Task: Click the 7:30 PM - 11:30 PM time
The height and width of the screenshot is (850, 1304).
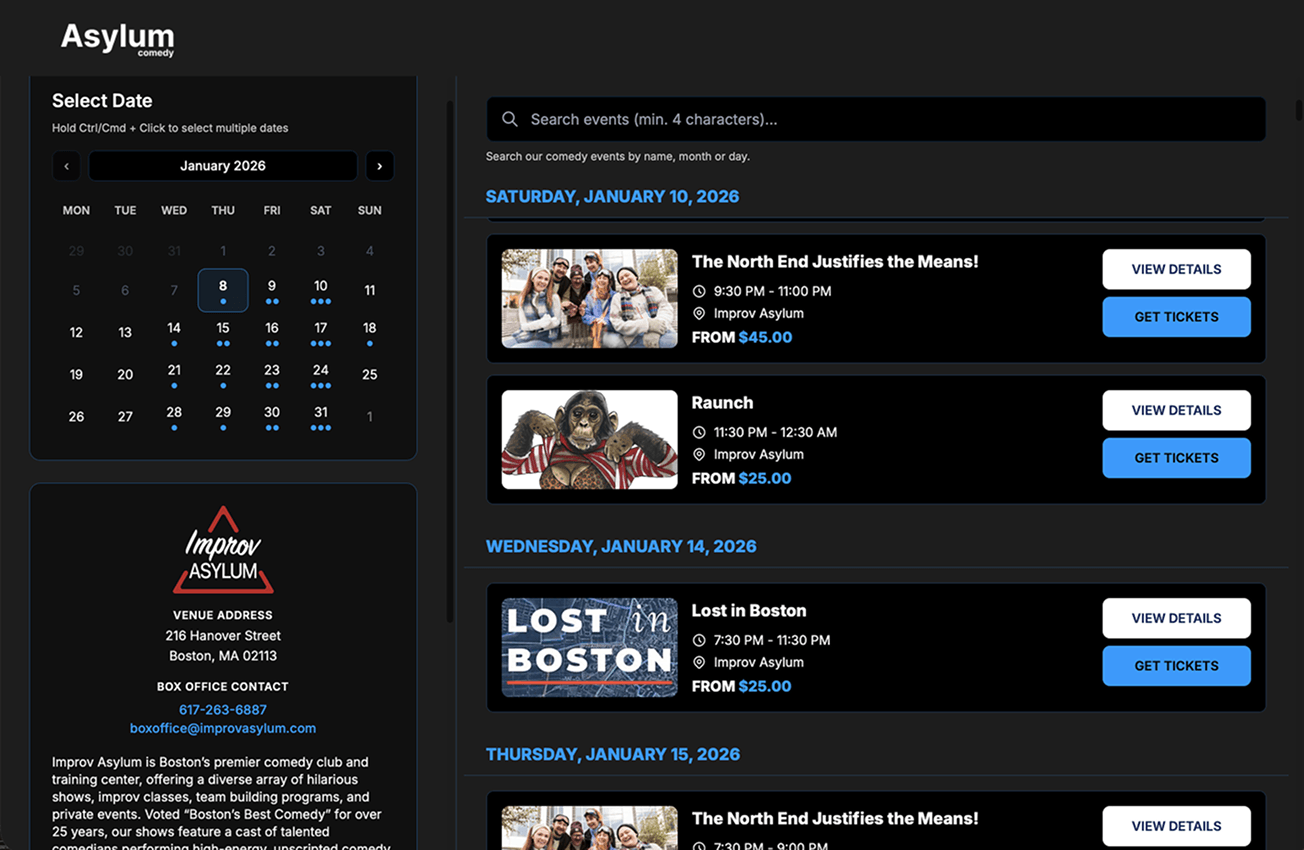Action: click(772, 640)
